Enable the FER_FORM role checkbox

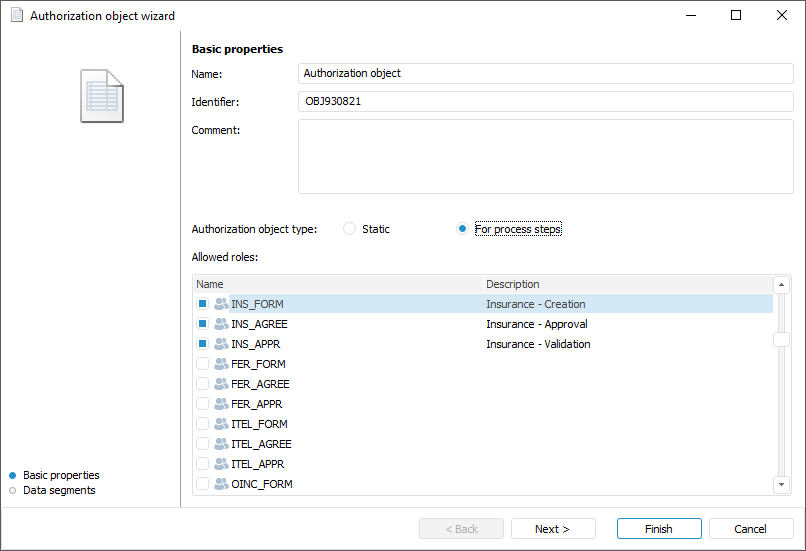203,364
